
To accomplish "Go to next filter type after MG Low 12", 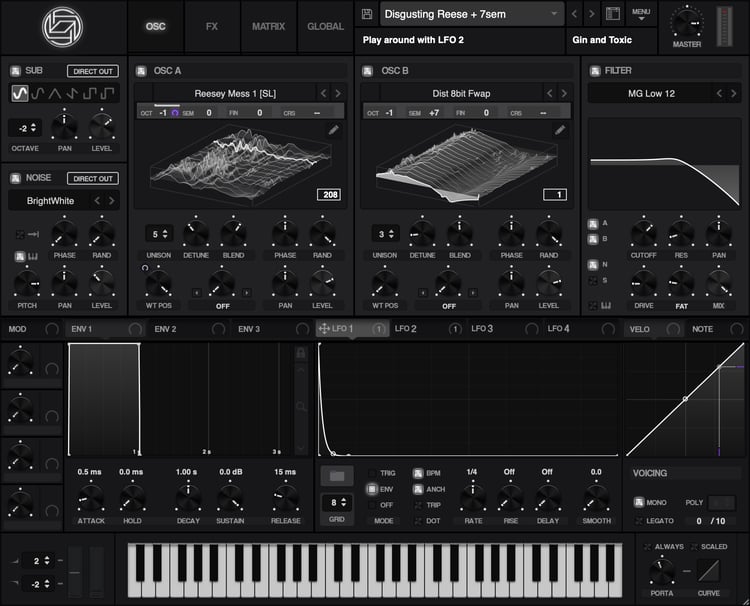I will 734,93.
